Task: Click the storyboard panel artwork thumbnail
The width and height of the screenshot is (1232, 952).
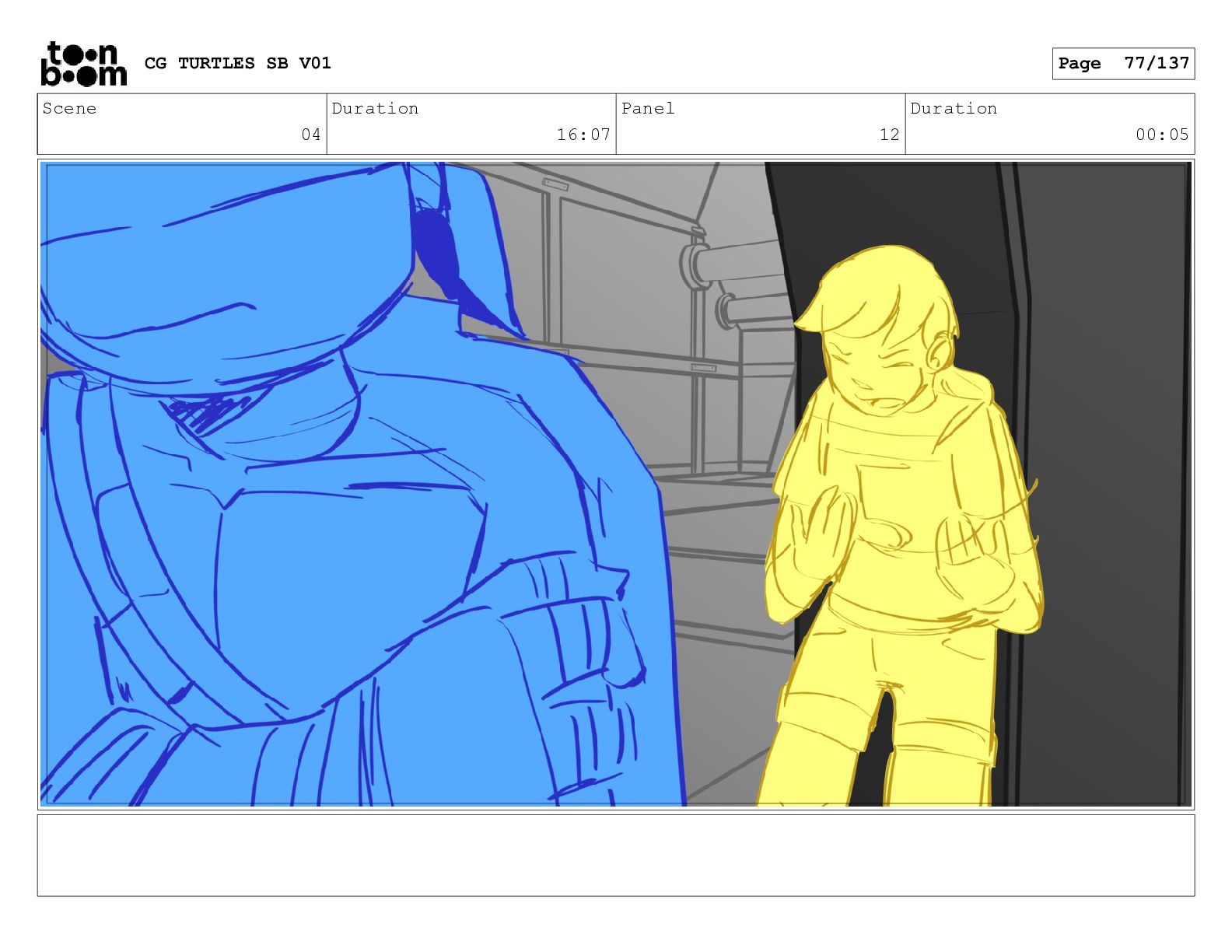Action: (616, 484)
